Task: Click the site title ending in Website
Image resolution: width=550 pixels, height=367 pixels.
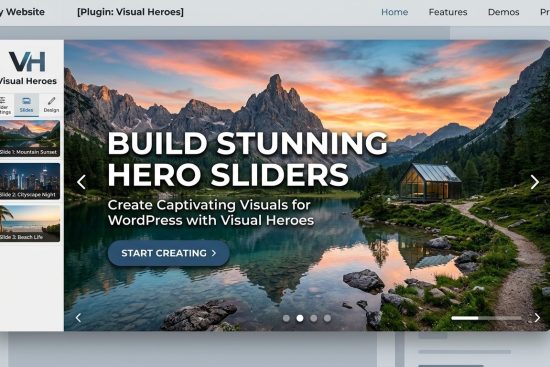Action: (x=22, y=12)
